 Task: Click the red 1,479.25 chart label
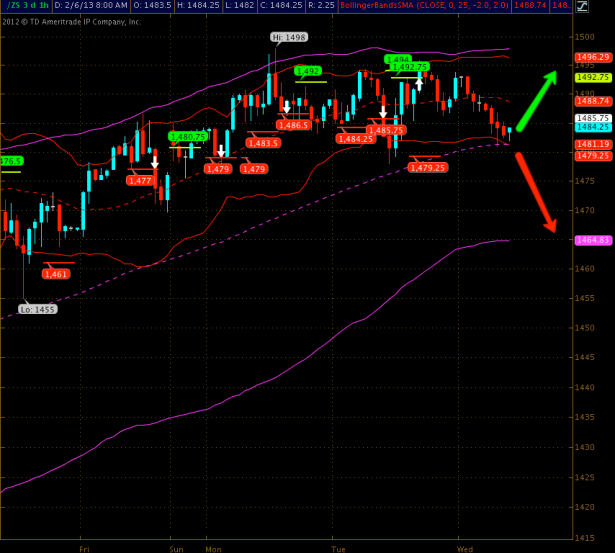point(428,167)
